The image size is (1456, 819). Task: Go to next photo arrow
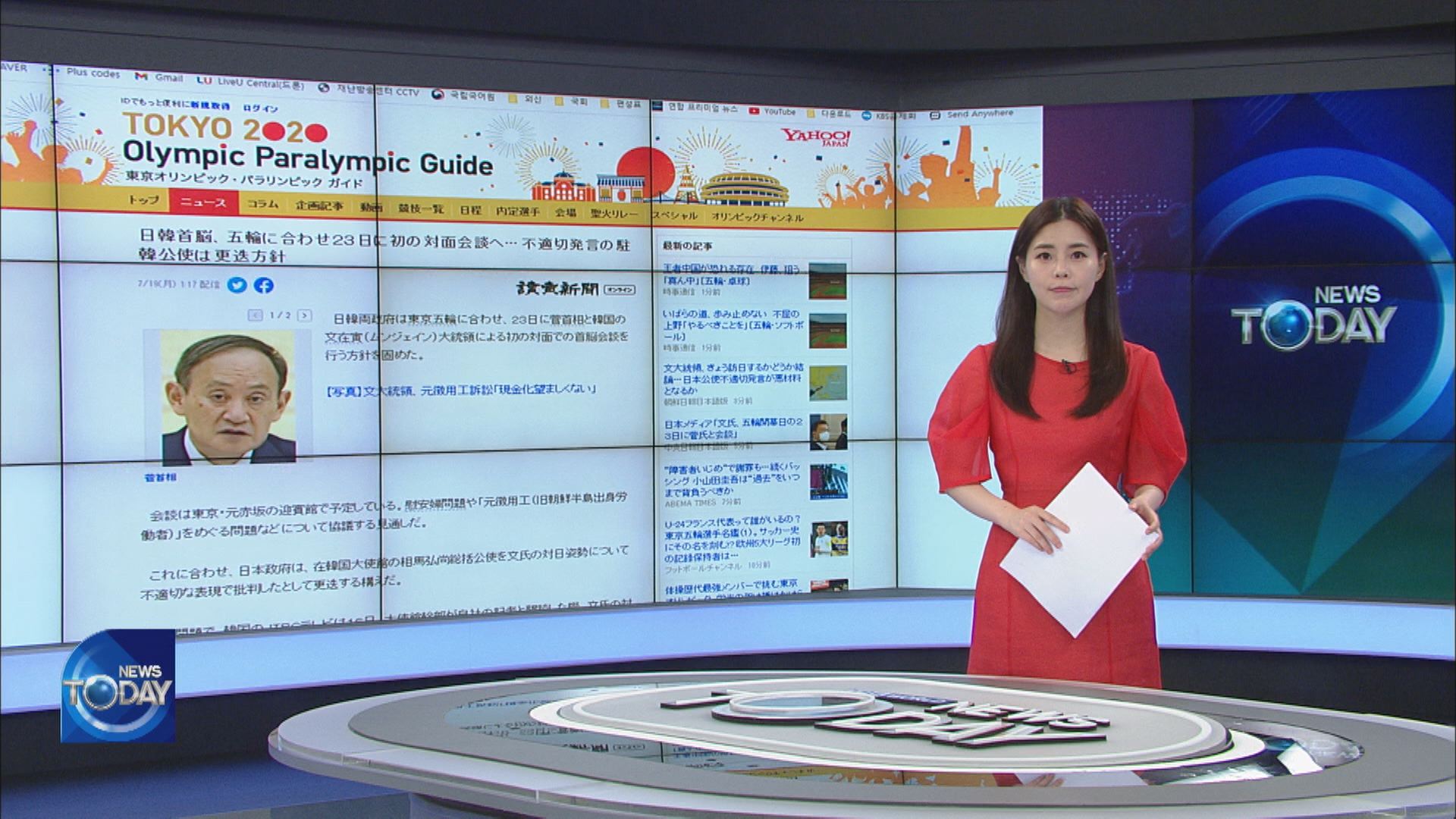coord(304,315)
